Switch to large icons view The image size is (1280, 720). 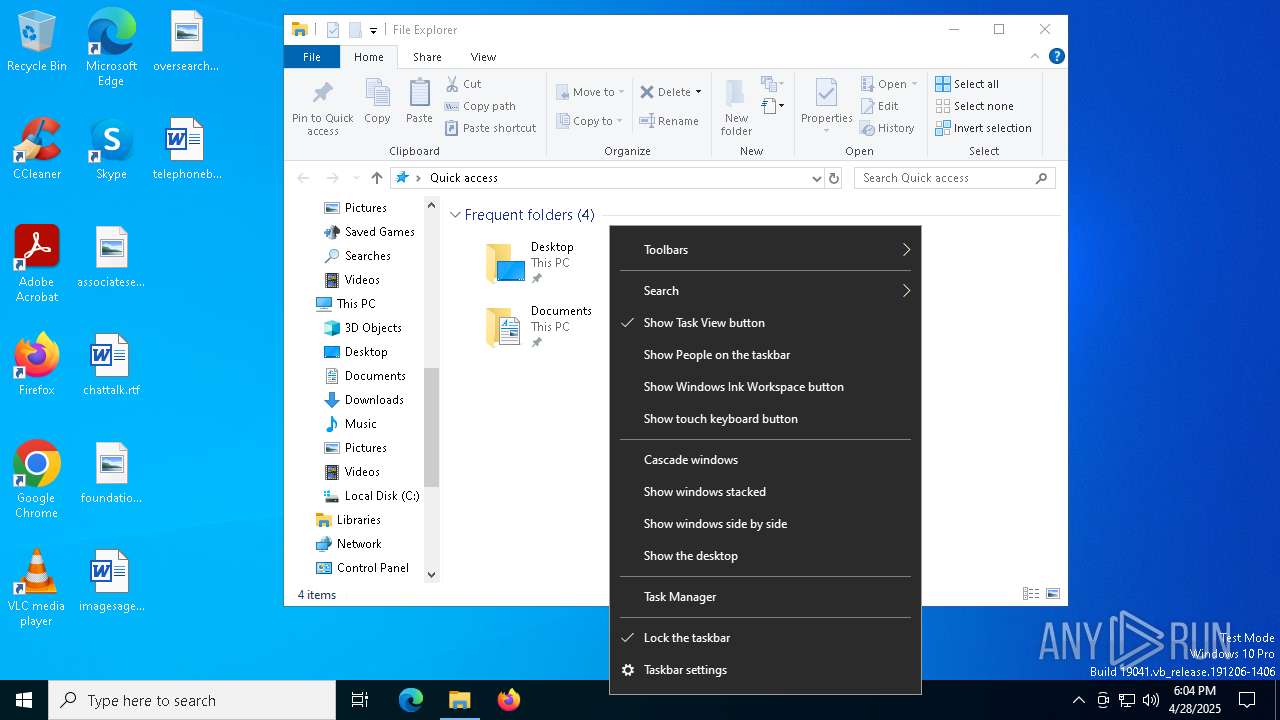tap(1053, 594)
